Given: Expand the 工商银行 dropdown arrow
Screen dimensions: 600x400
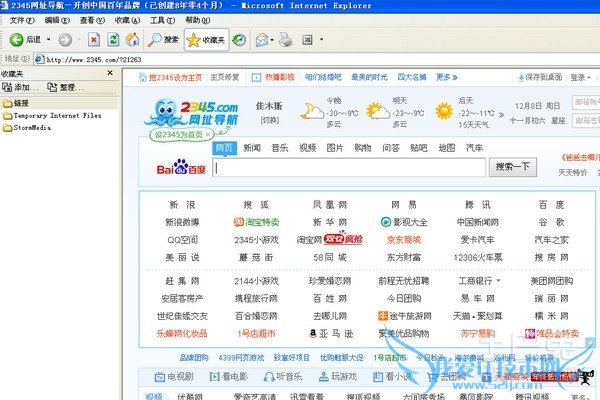Looking at the screenshot, I should point(499,281).
